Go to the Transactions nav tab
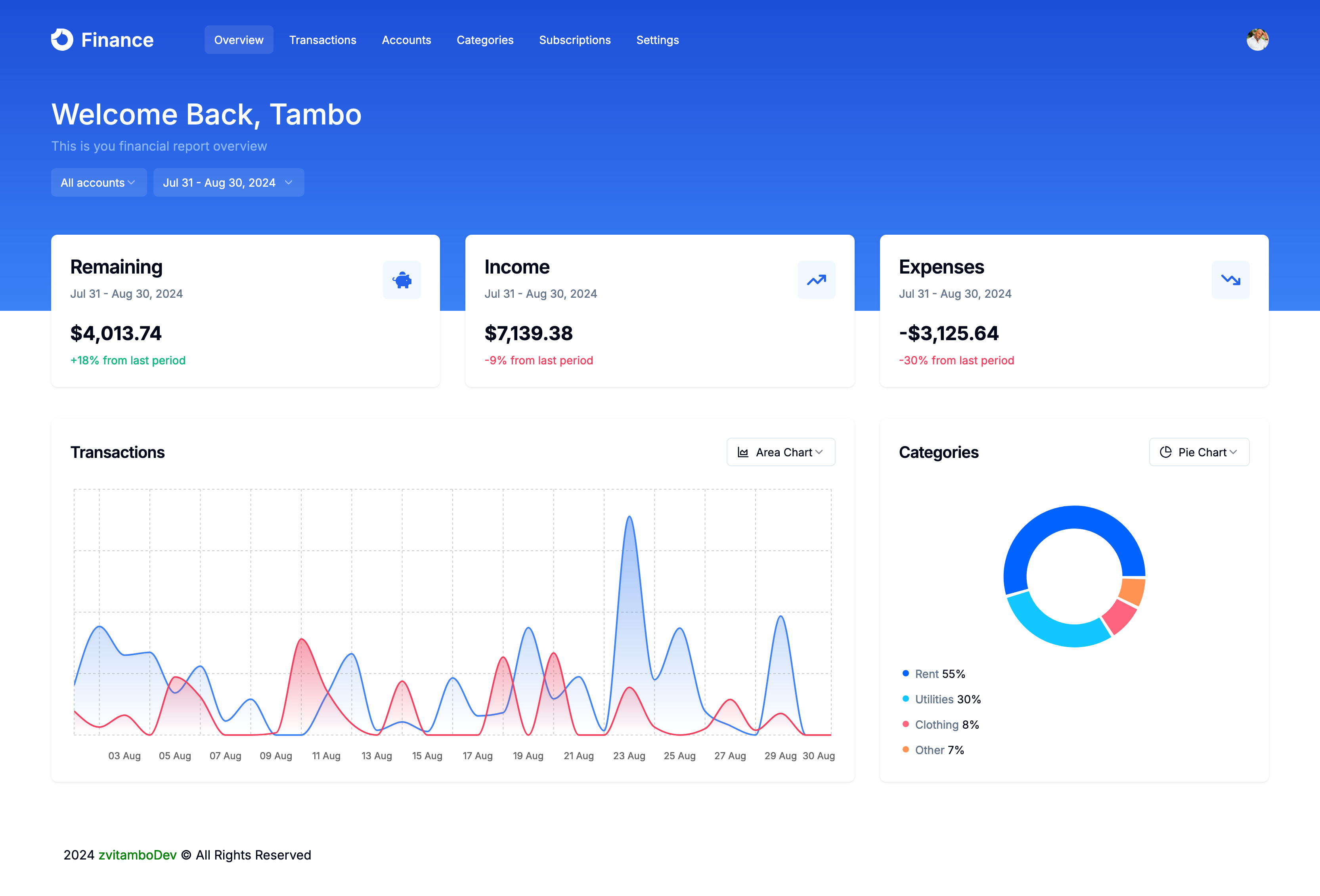The width and height of the screenshot is (1320, 896). click(x=323, y=40)
